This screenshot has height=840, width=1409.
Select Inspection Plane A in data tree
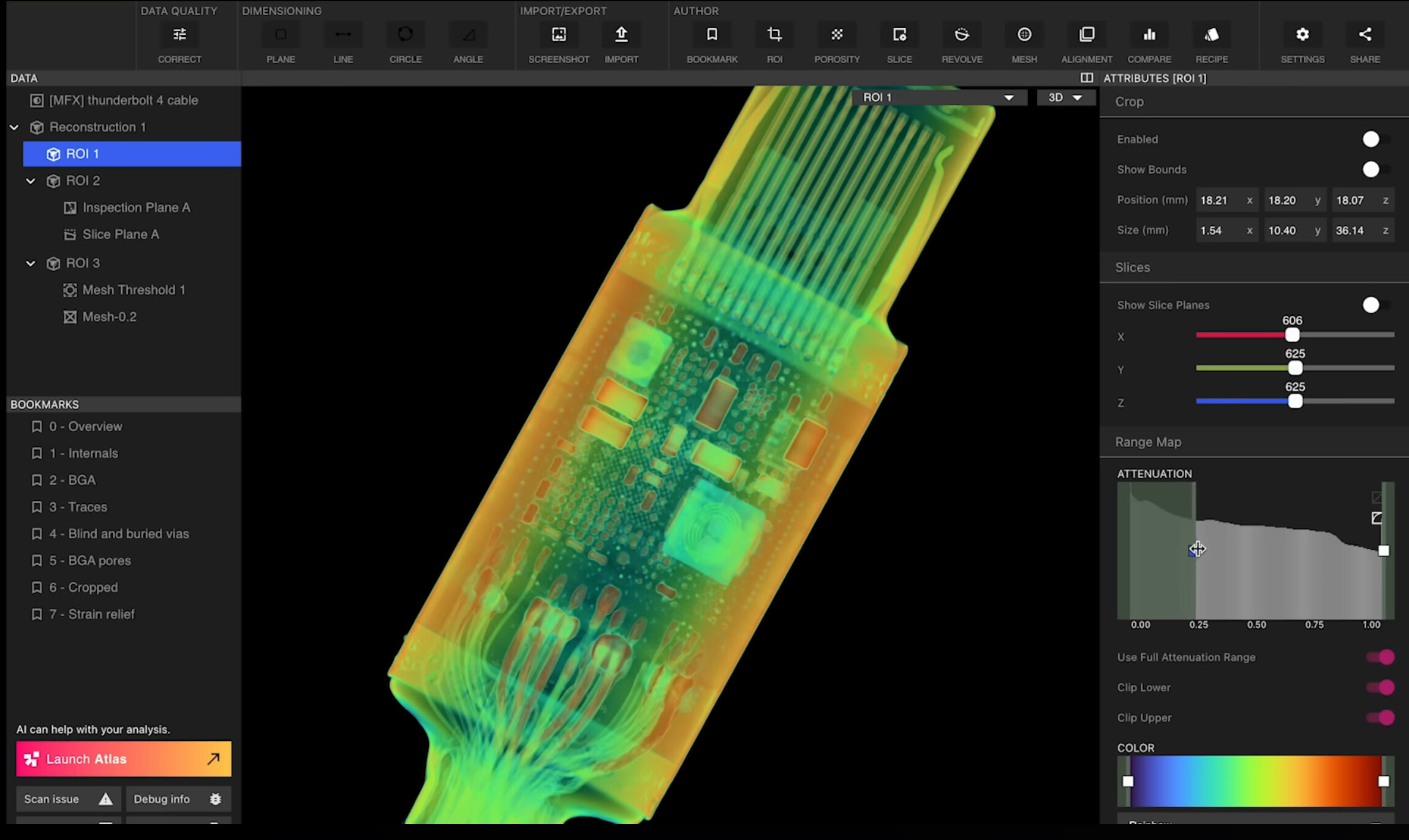point(136,208)
